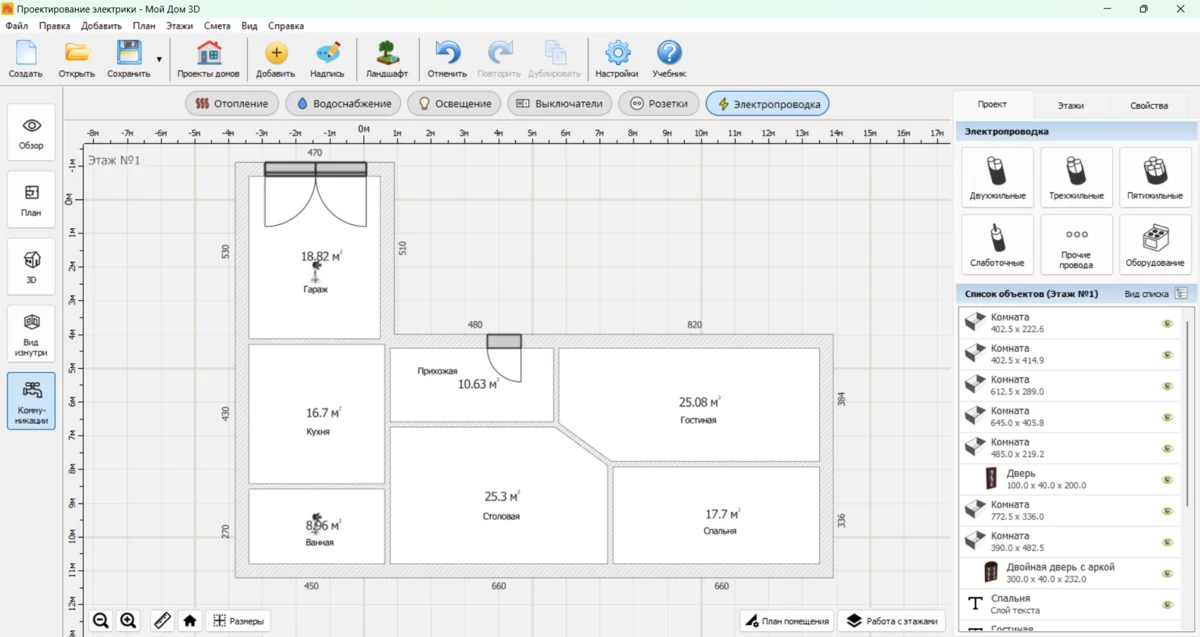Image resolution: width=1200 pixels, height=637 pixels.
Task: Open the Вид изнутри interior view
Action: point(32,334)
